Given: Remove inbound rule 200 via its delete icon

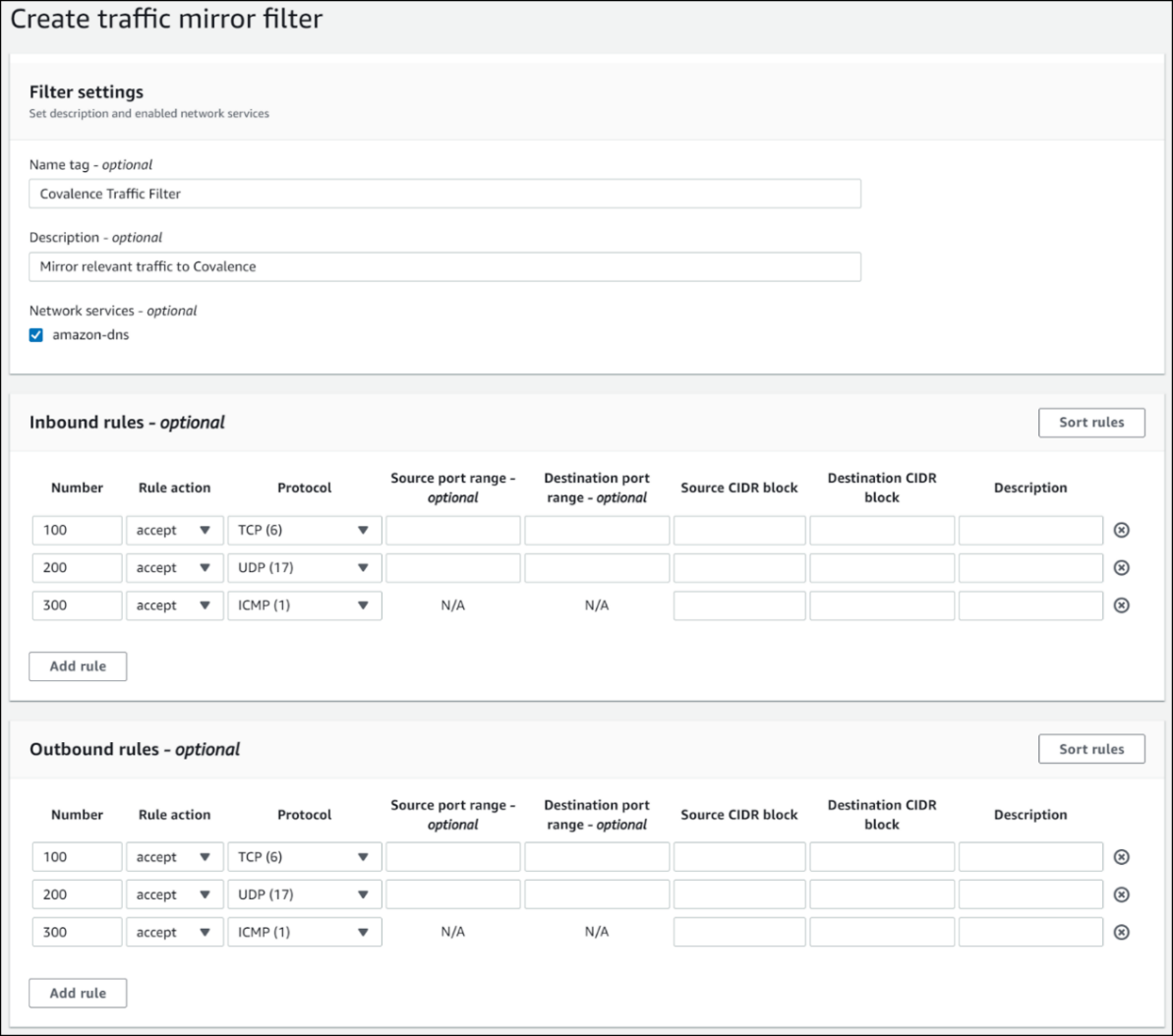Looking at the screenshot, I should (x=1123, y=567).
